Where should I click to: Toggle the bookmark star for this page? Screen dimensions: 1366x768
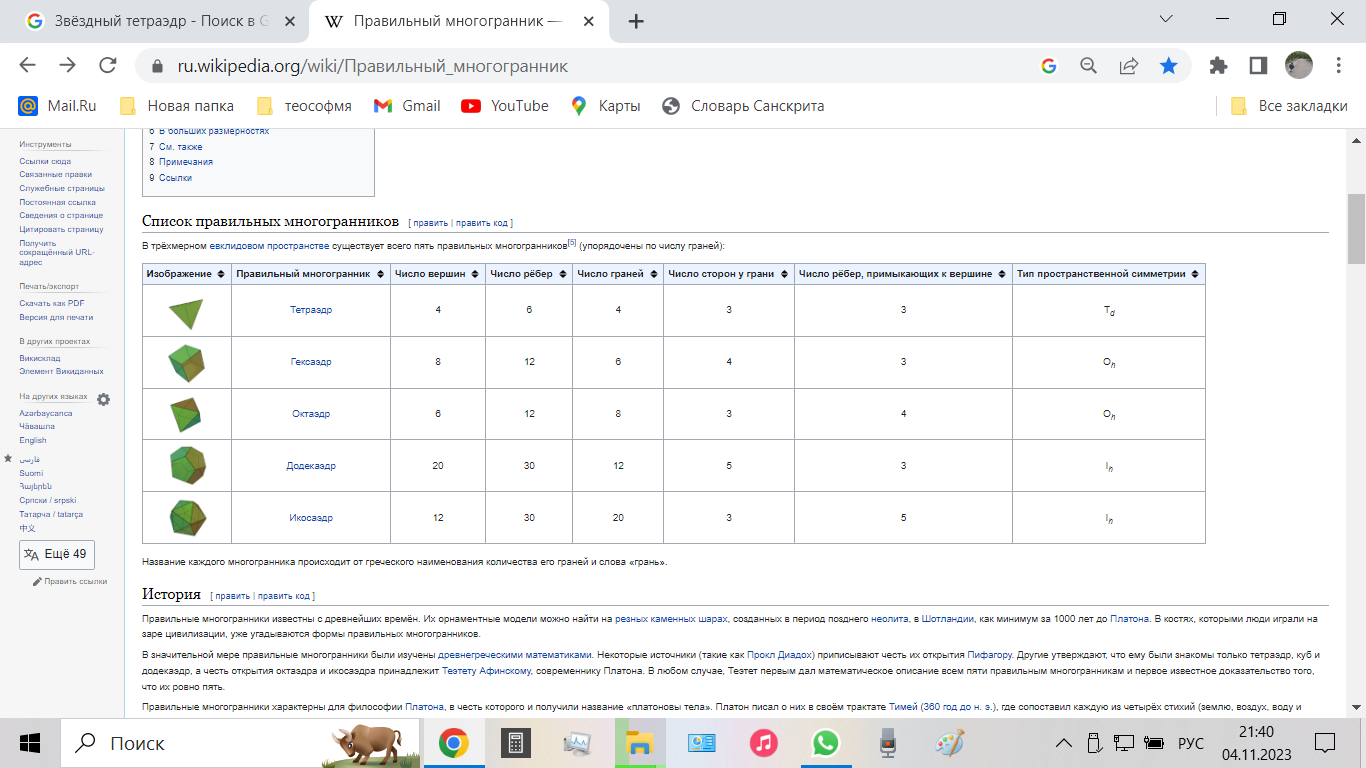tap(1168, 66)
